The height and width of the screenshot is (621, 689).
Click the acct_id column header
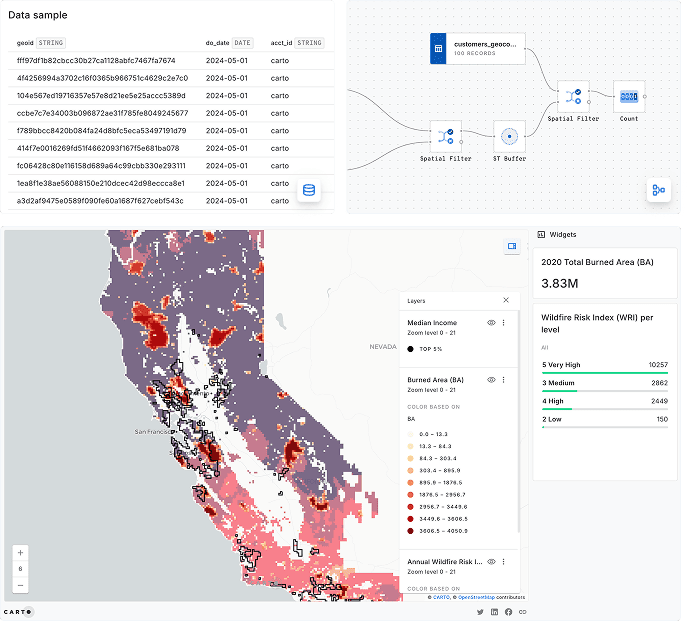[x=281, y=43]
